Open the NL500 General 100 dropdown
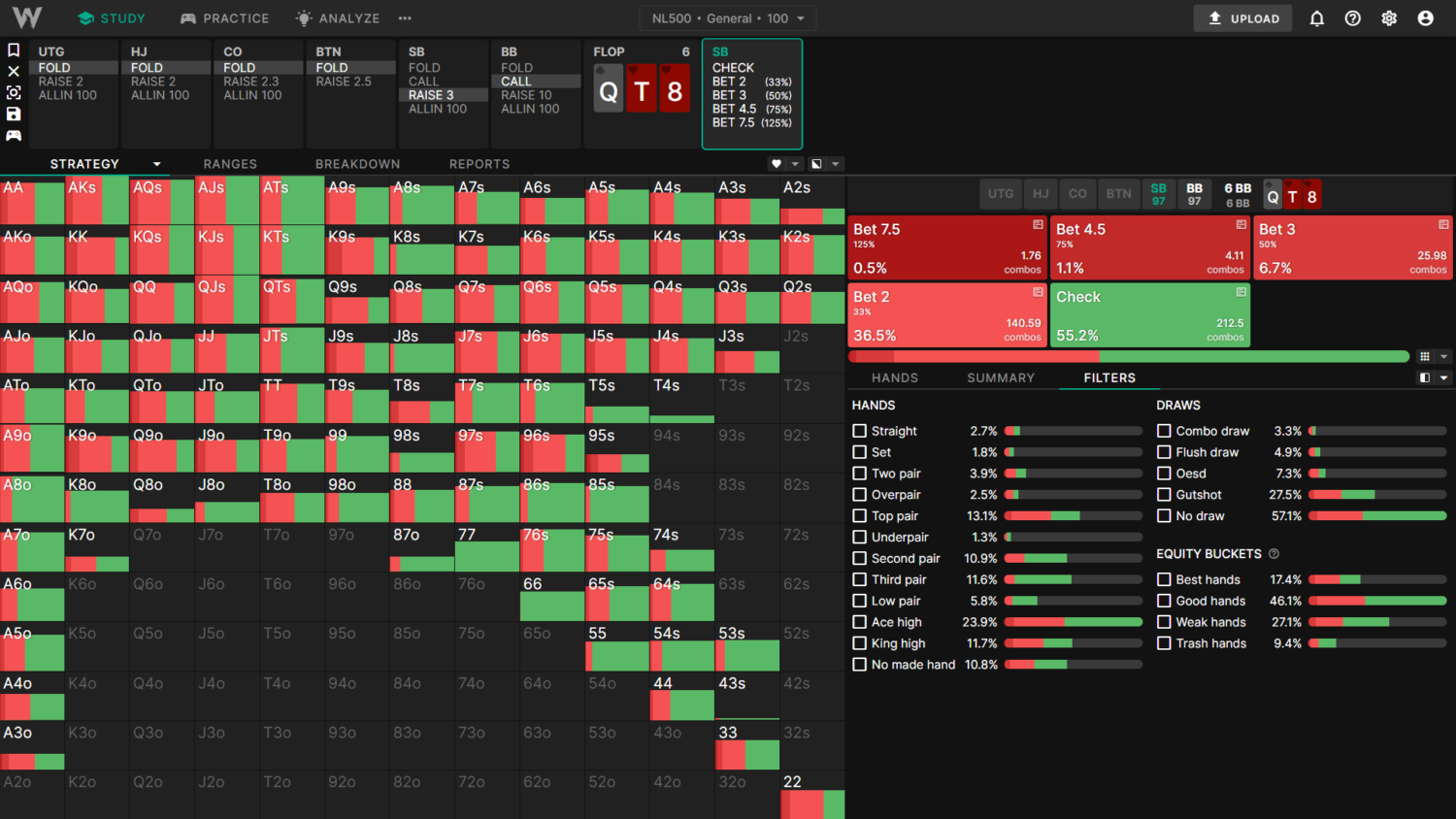The image size is (1456, 819). [x=727, y=18]
